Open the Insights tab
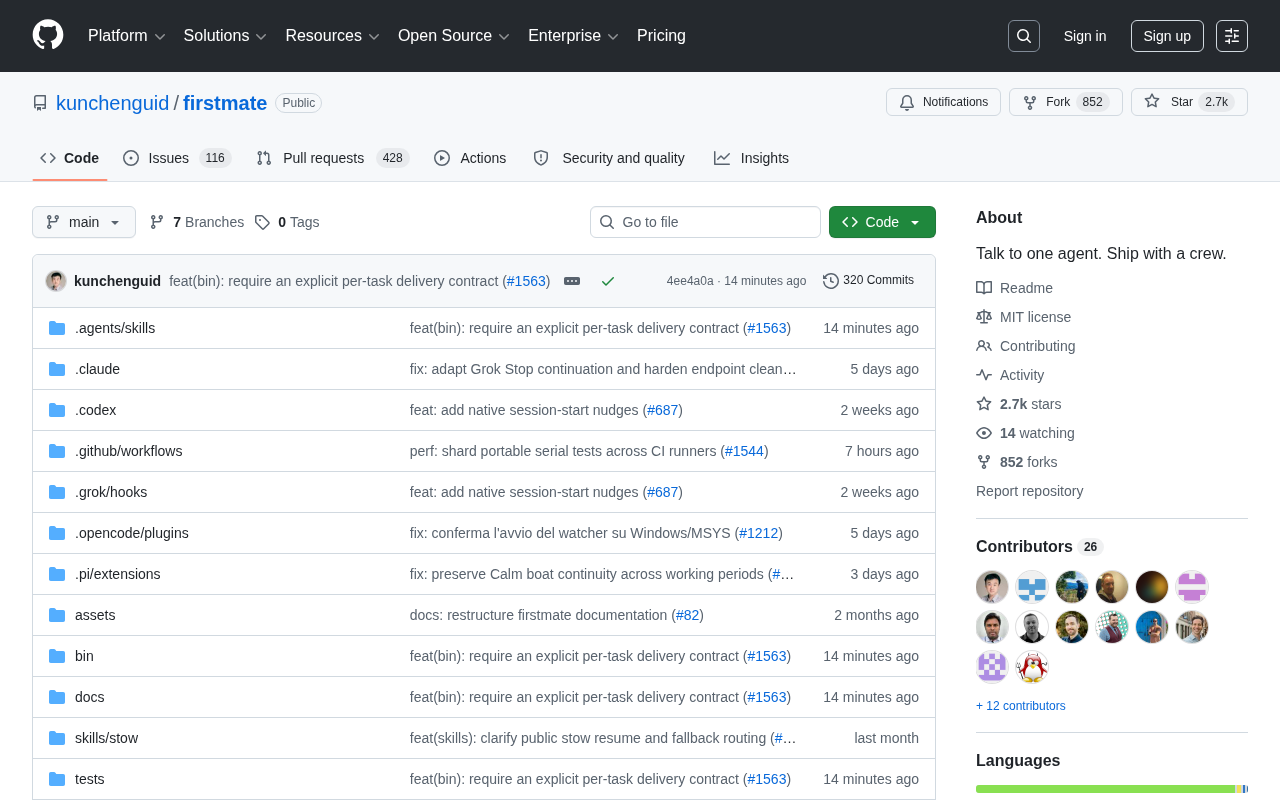The image size is (1280, 800). pyautogui.click(x=751, y=158)
